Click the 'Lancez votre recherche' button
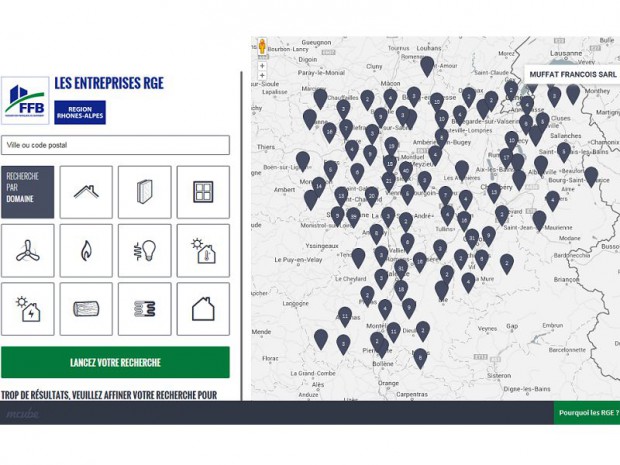 (x=115, y=362)
